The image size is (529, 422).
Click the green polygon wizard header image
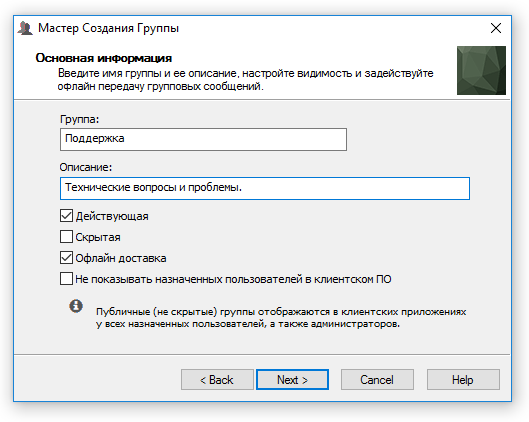(481, 70)
